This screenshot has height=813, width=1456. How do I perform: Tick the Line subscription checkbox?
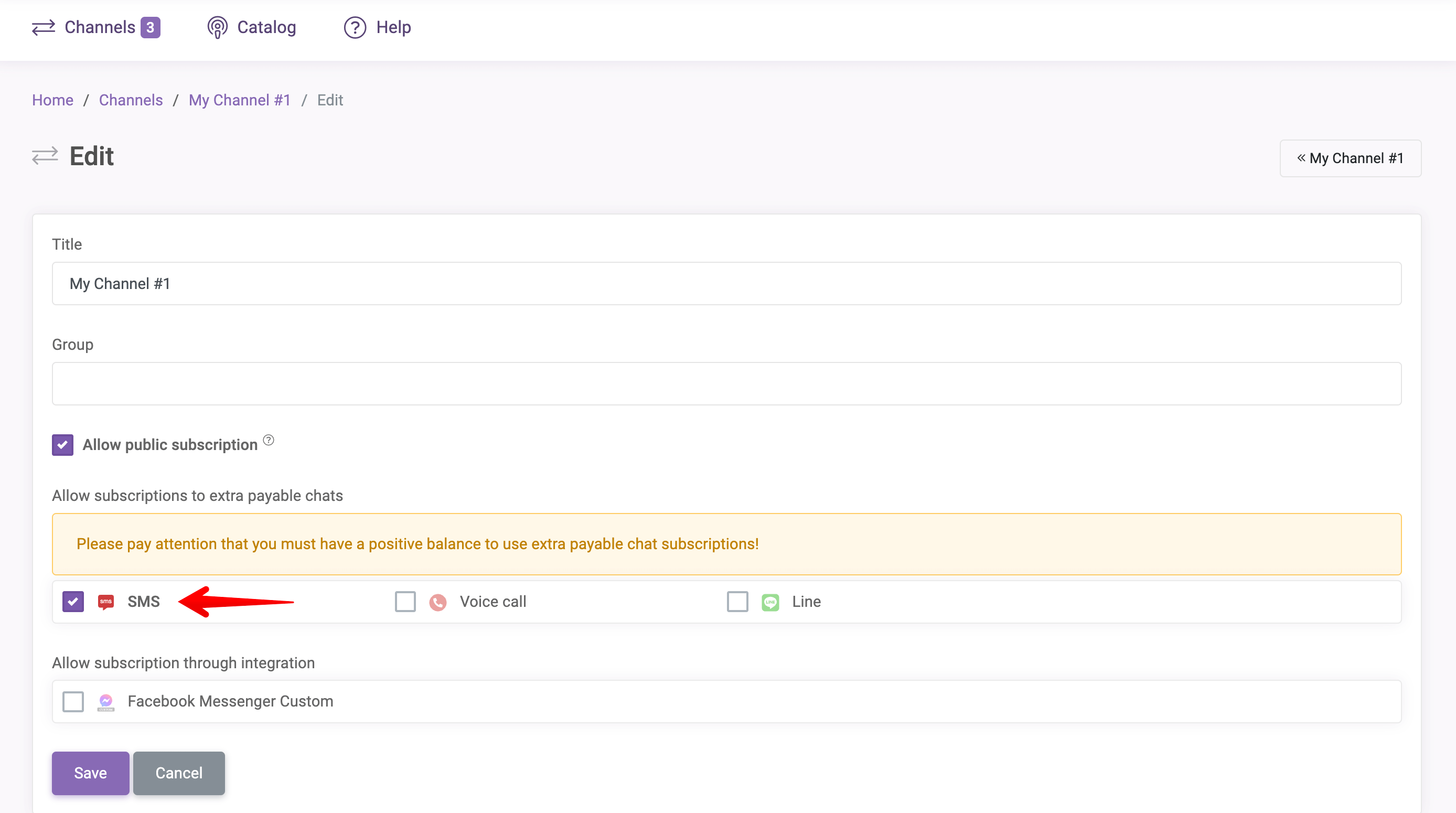click(737, 602)
